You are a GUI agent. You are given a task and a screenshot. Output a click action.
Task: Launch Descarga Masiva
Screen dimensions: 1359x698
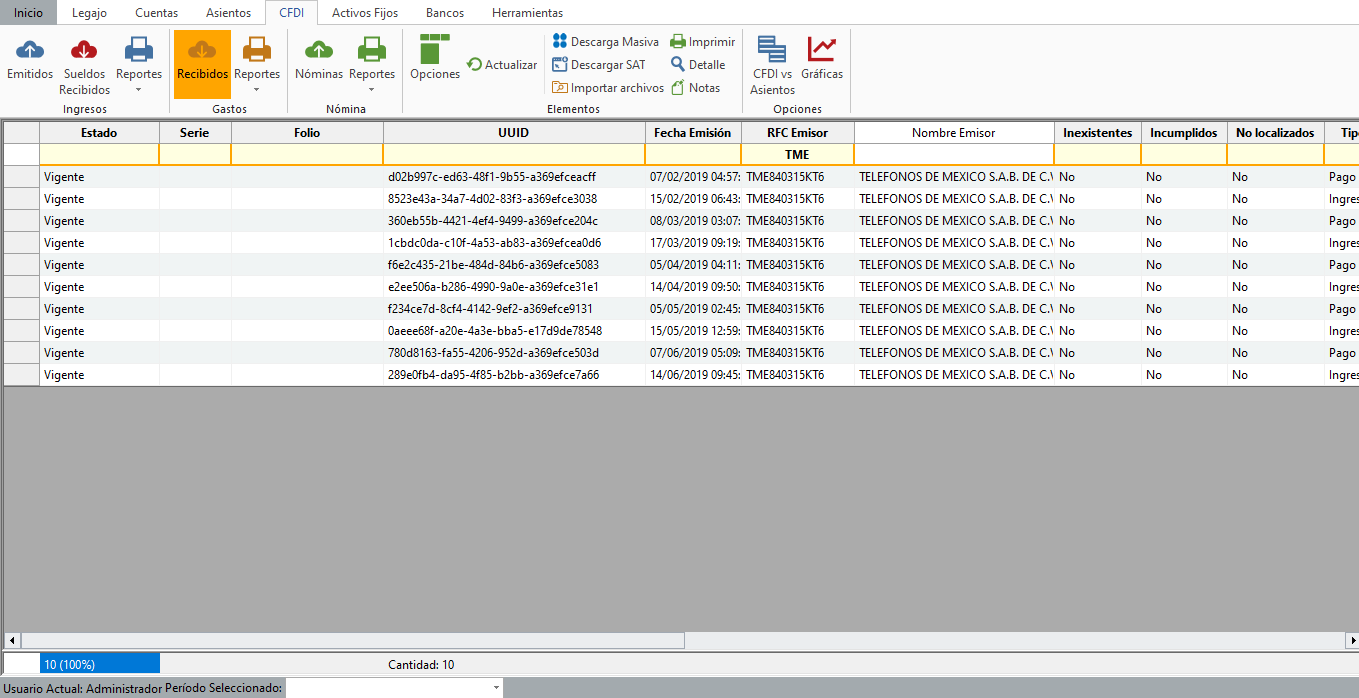[x=605, y=42]
